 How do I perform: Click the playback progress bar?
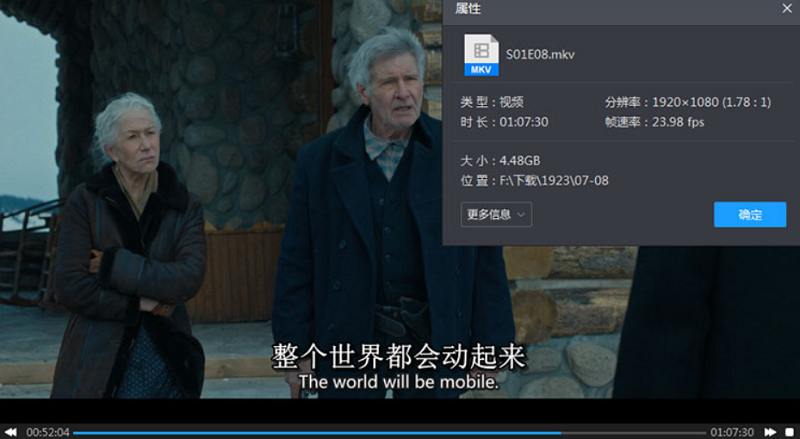tap(390, 432)
